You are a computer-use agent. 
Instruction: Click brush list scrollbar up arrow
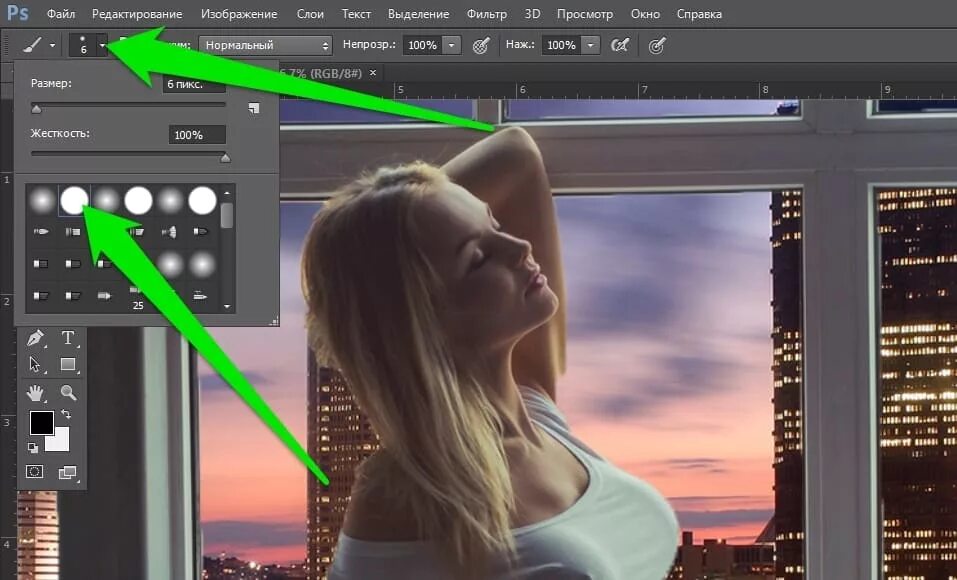(x=227, y=192)
